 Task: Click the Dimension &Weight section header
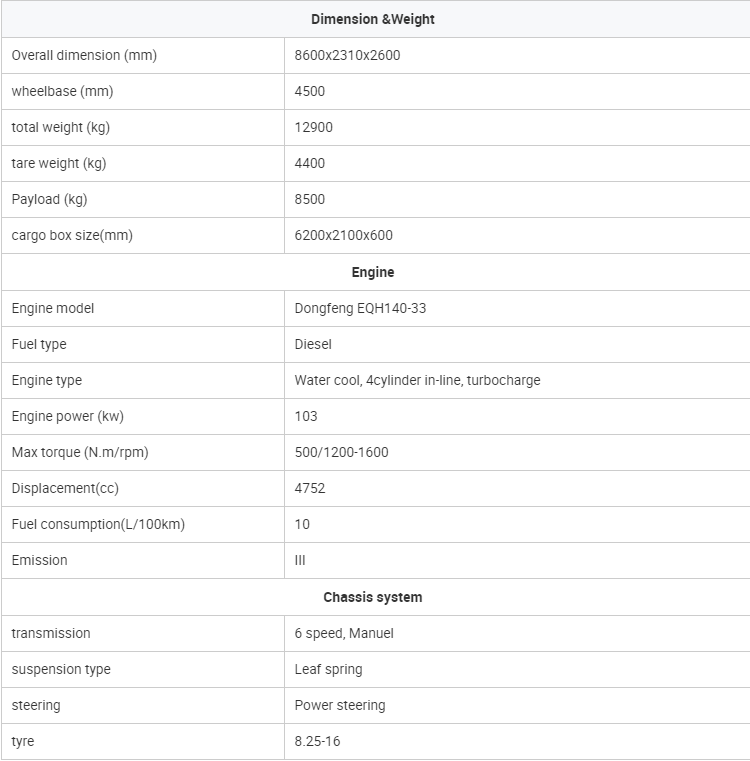[373, 19]
